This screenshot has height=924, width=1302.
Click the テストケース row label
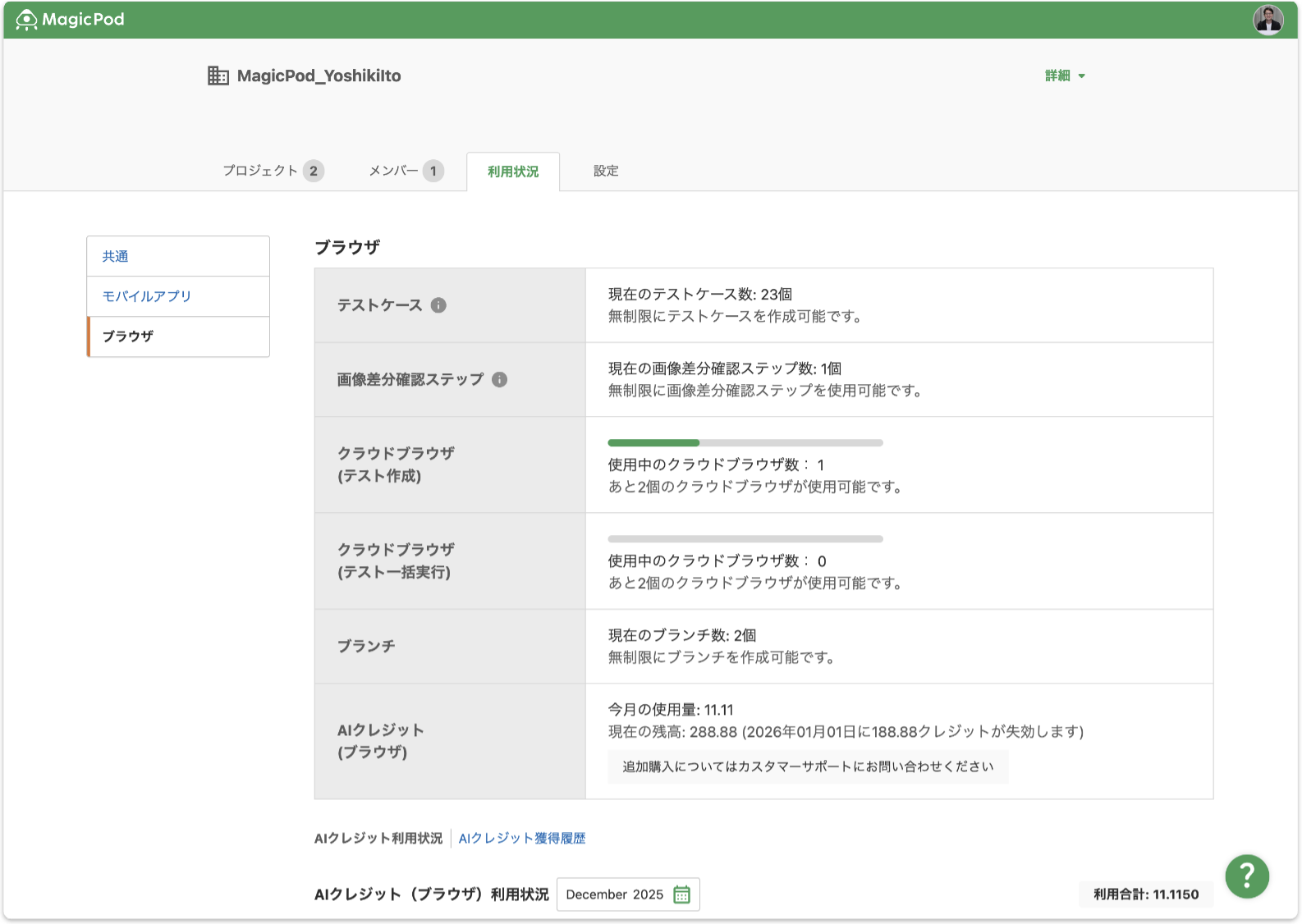point(379,305)
